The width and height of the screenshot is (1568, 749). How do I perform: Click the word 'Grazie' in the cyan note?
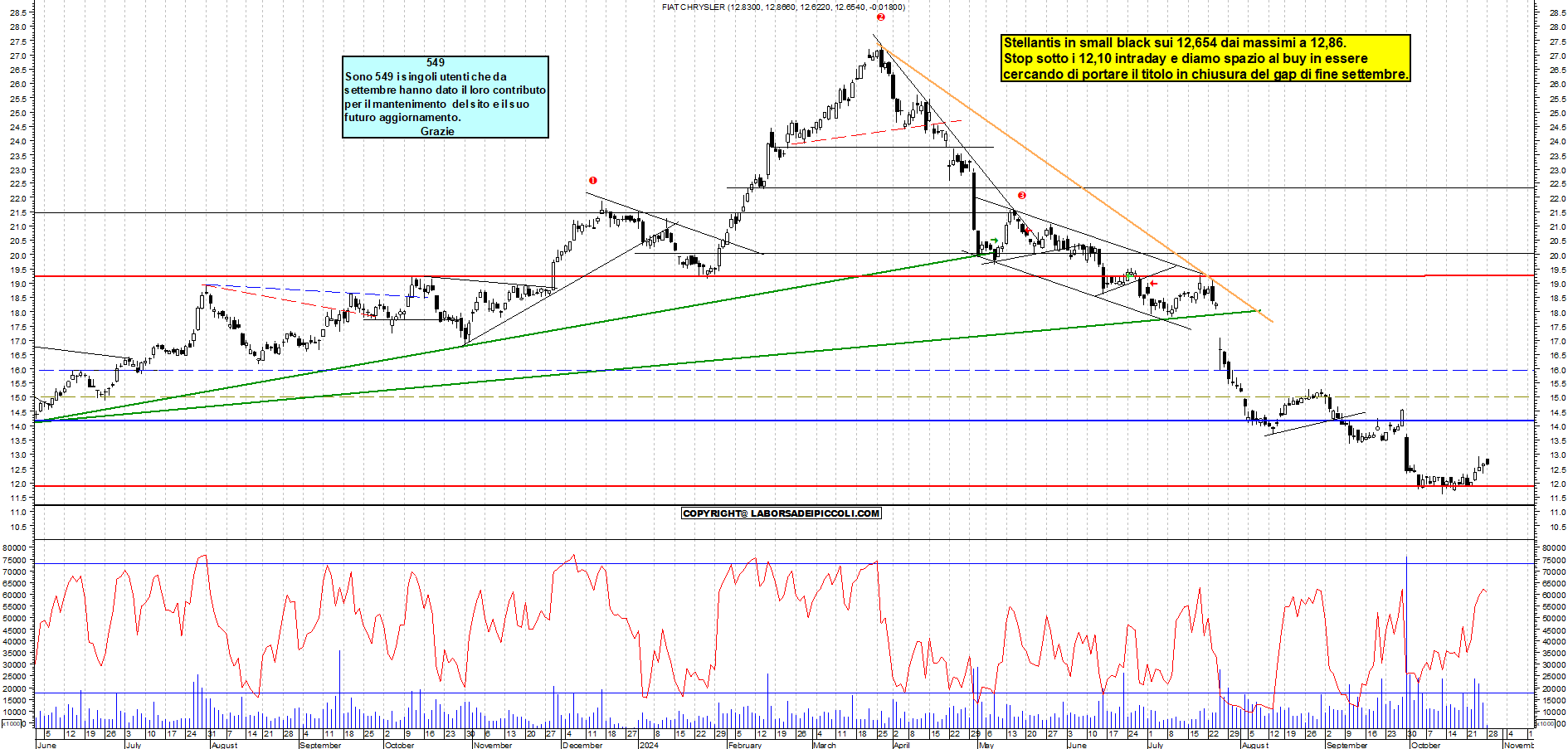pos(437,131)
